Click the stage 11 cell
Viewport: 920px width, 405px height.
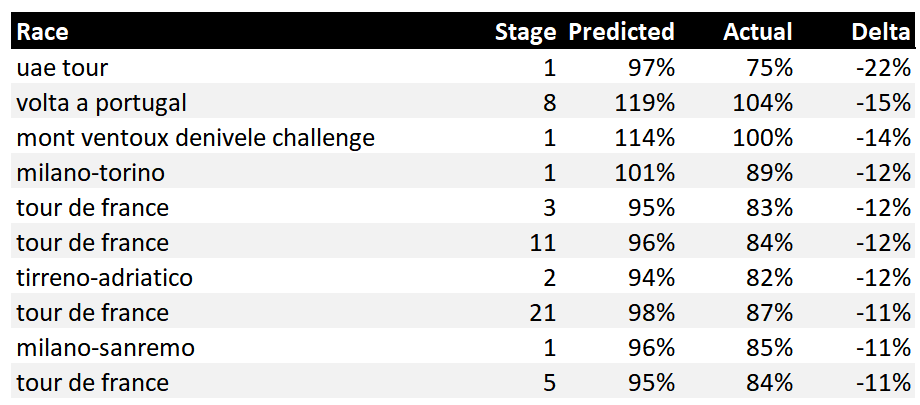(543, 242)
